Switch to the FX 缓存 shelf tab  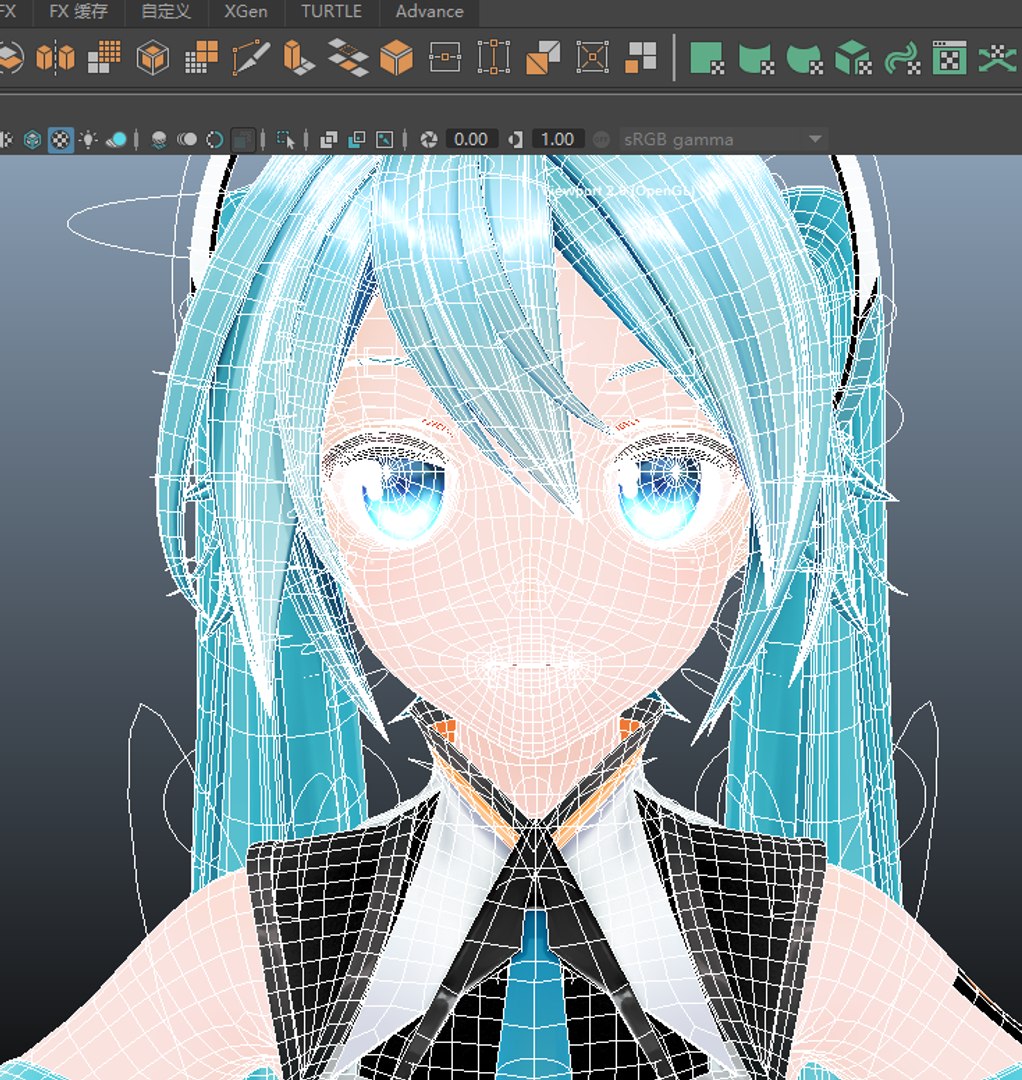click(79, 12)
